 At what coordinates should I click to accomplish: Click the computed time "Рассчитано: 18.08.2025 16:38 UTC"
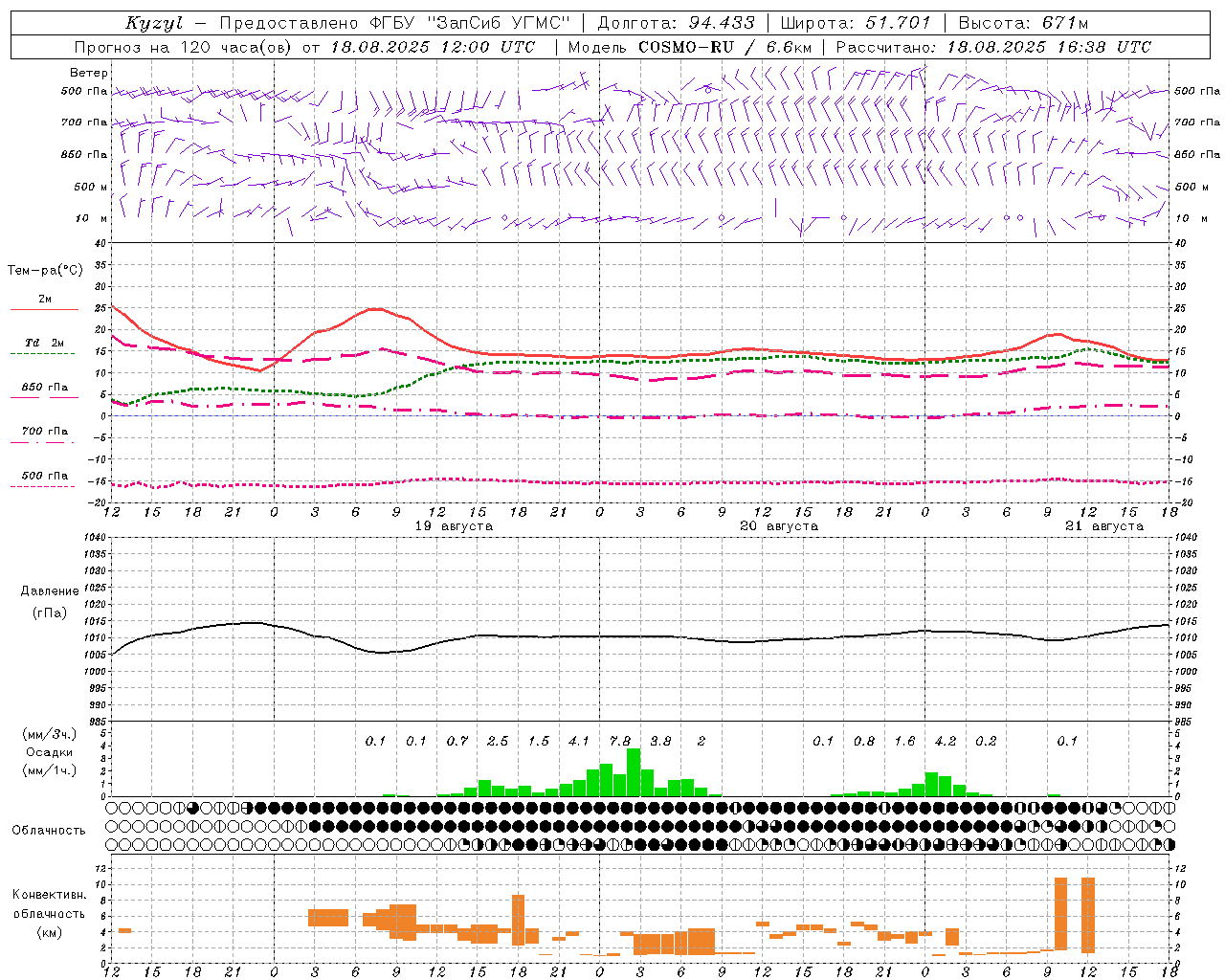click(993, 47)
